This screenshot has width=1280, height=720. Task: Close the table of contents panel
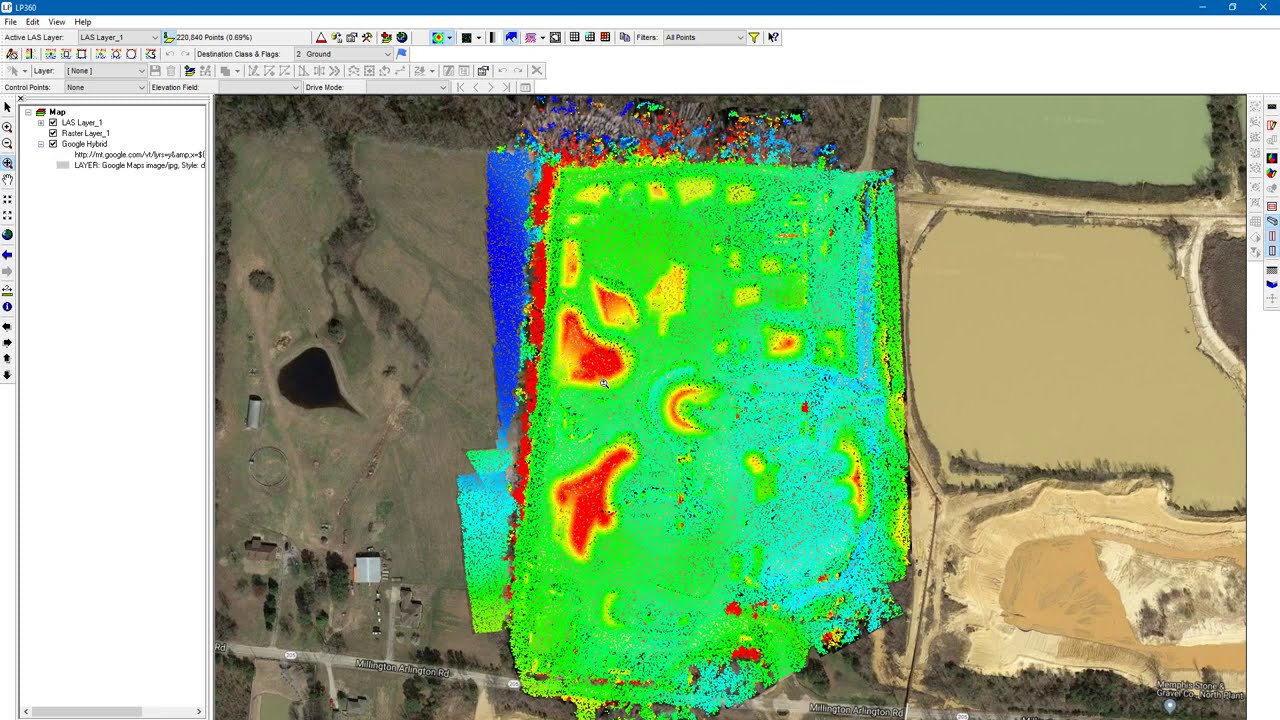coord(20,99)
